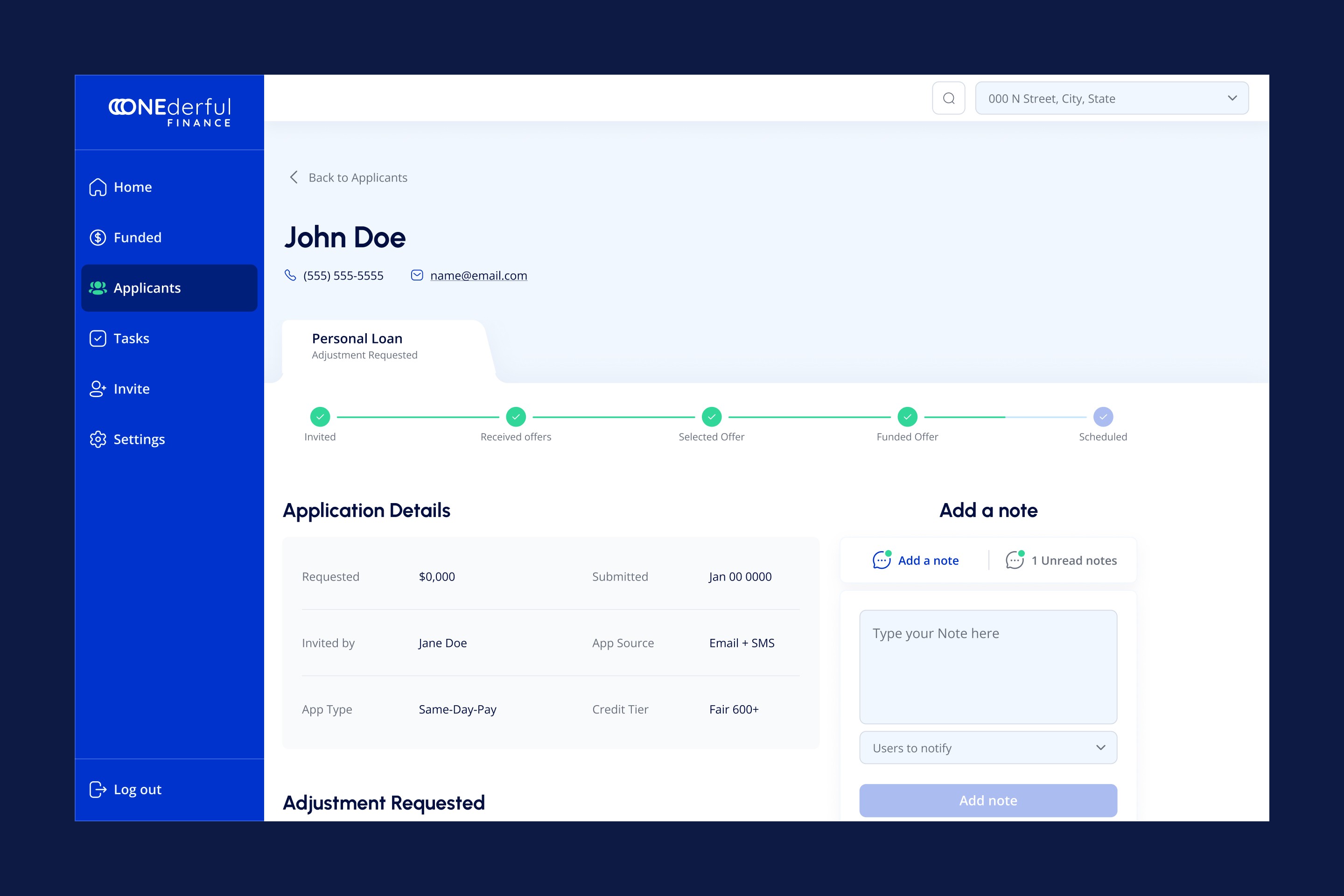Click the Funded Offer step checkmark

[x=907, y=417]
